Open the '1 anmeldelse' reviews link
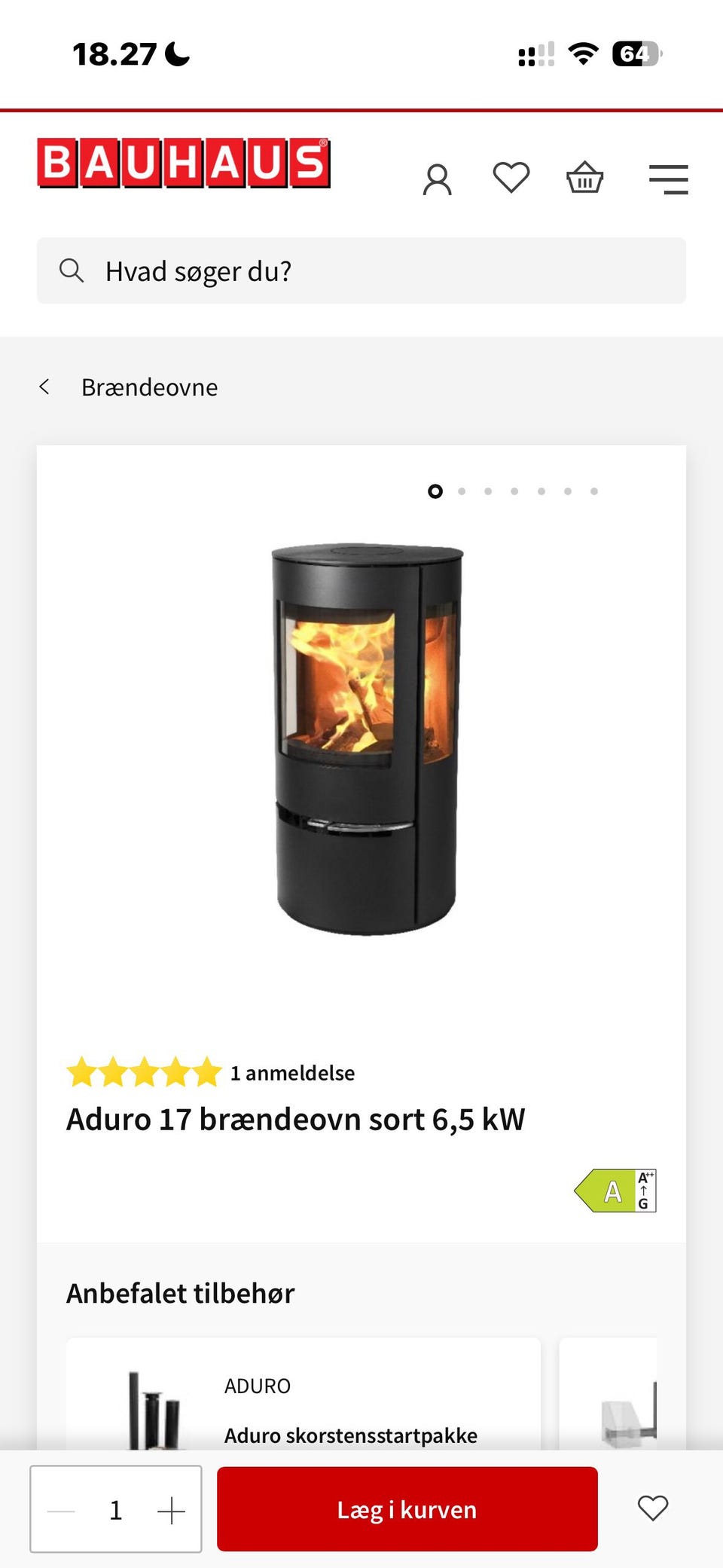The width and height of the screenshot is (723, 1568). pos(292,1073)
